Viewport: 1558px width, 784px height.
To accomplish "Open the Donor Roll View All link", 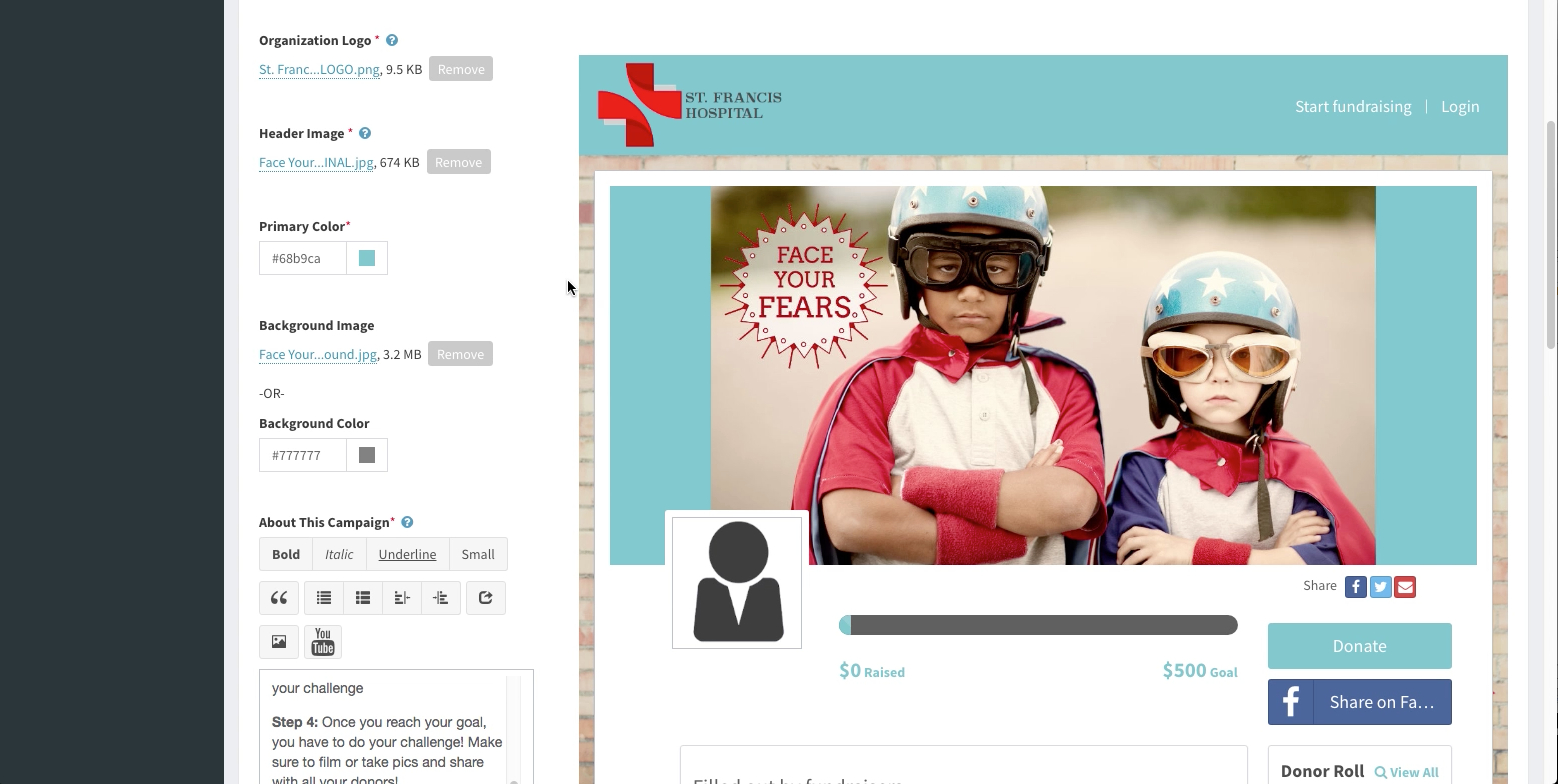I will [1407, 772].
